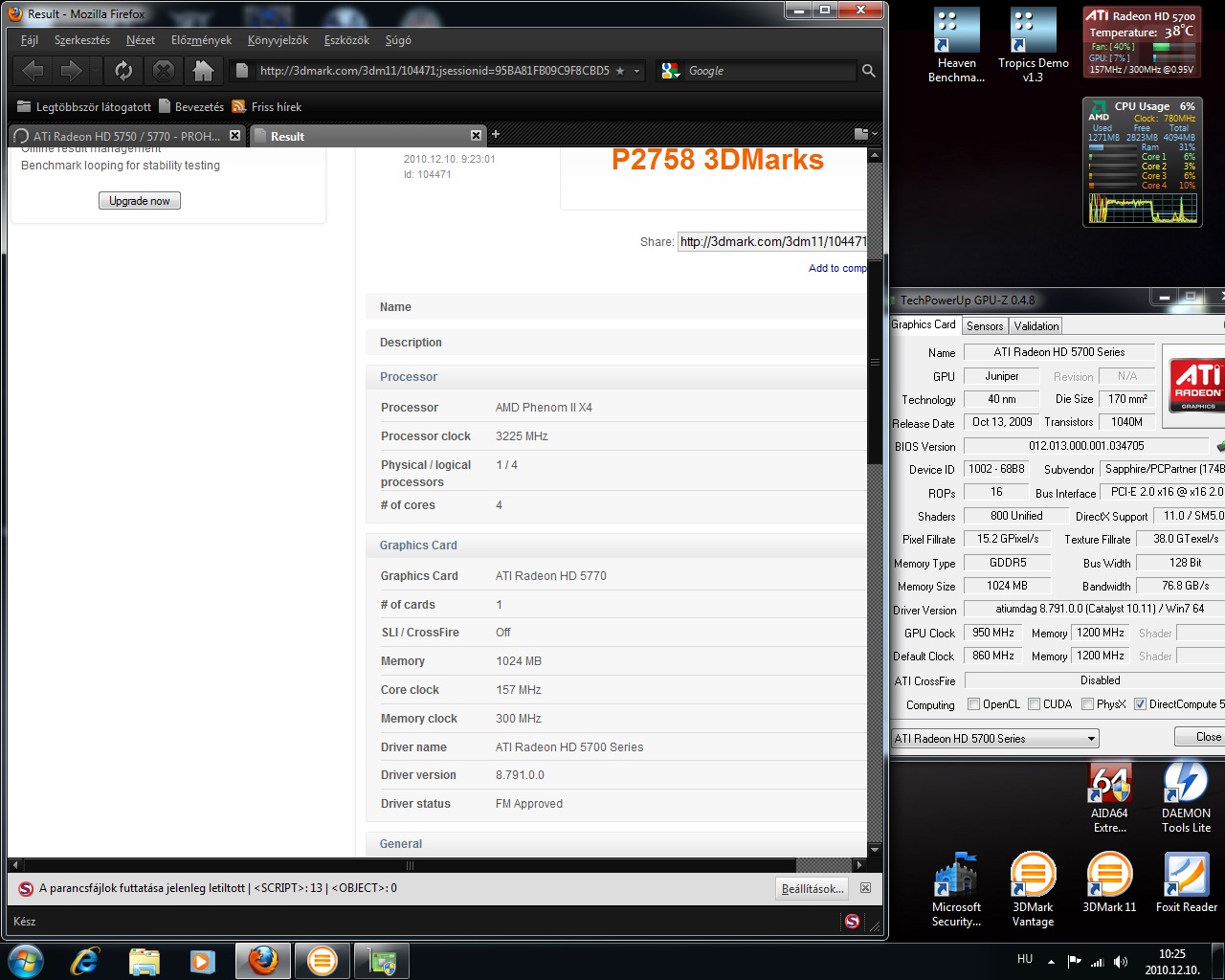Click the Upgrade now button
Screen dimensions: 1225x980
click(140, 201)
